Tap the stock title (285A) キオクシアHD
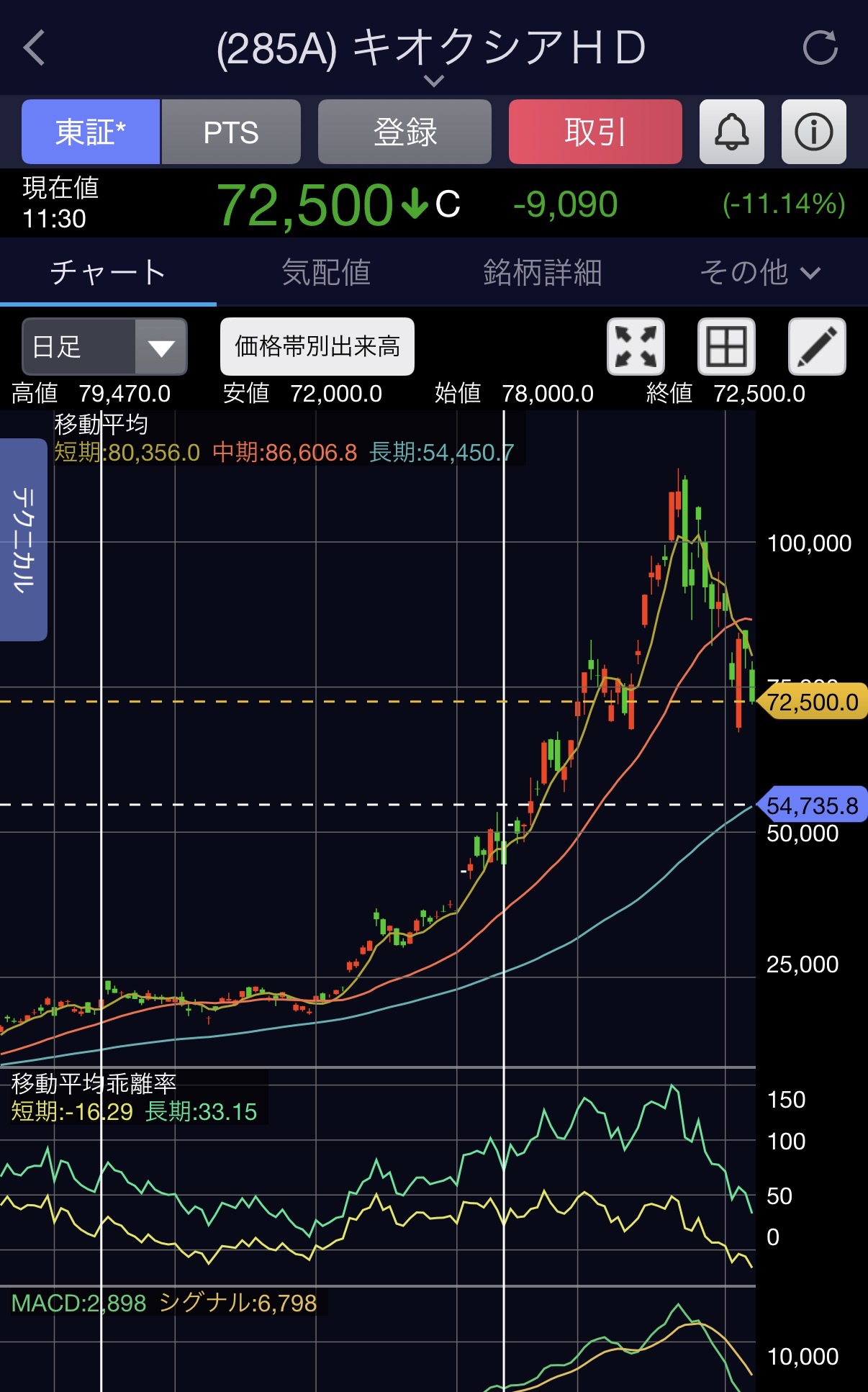This screenshot has width=868, height=1392. coord(430,48)
